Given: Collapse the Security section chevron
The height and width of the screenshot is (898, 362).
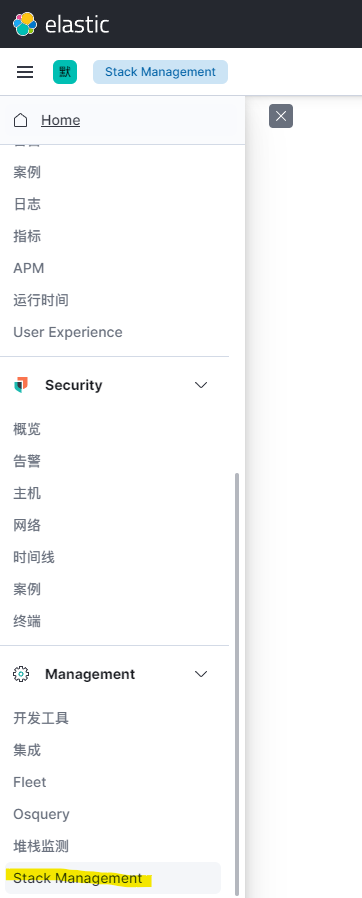Looking at the screenshot, I should tap(201, 385).
